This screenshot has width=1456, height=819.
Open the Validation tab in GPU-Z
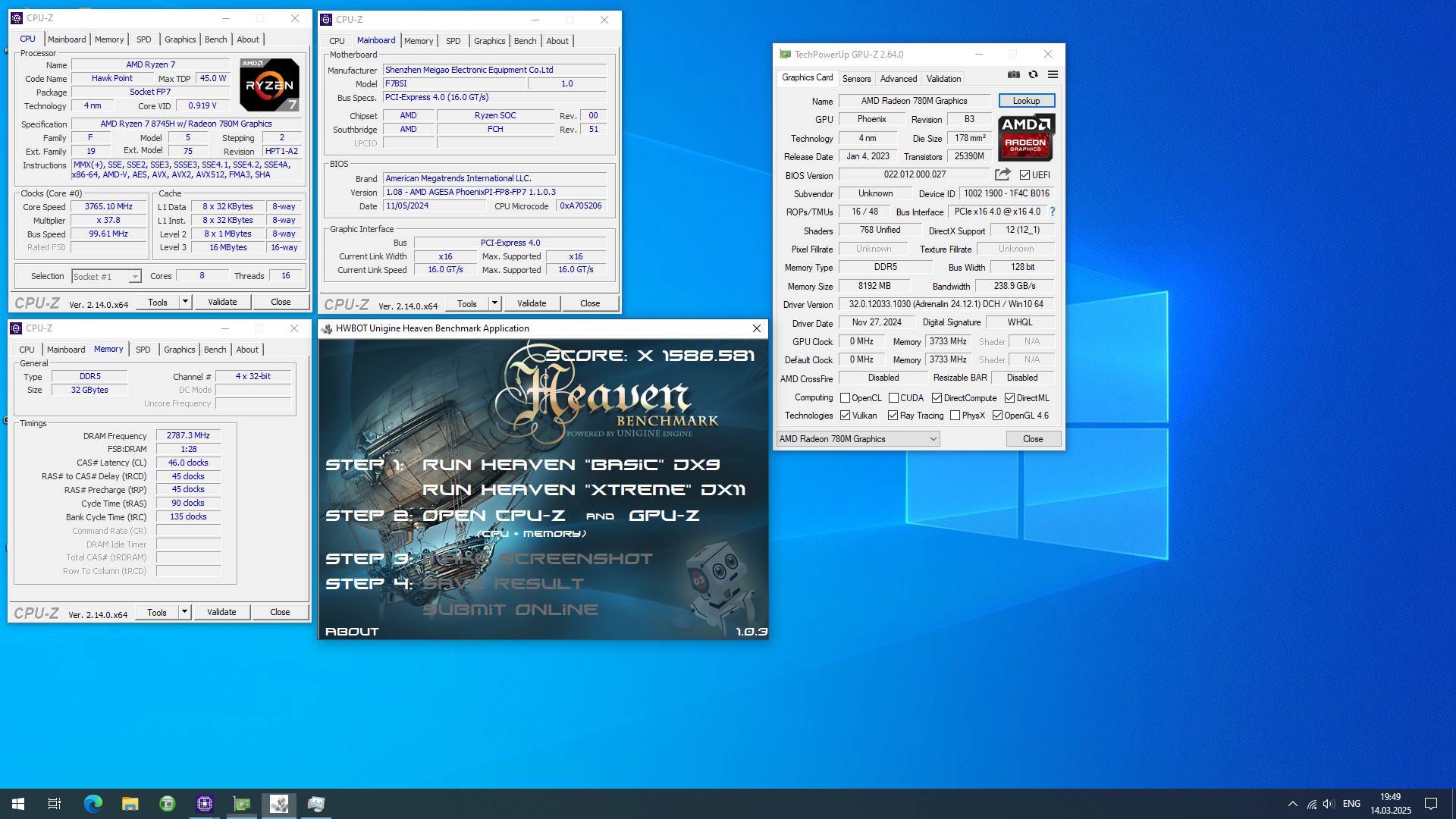click(943, 79)
